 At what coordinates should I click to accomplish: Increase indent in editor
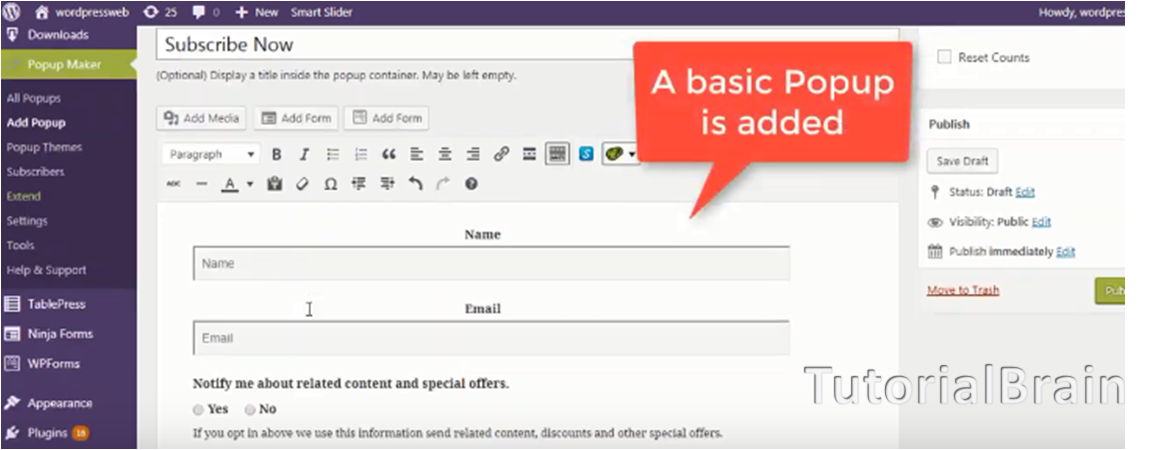pos(387,183)
